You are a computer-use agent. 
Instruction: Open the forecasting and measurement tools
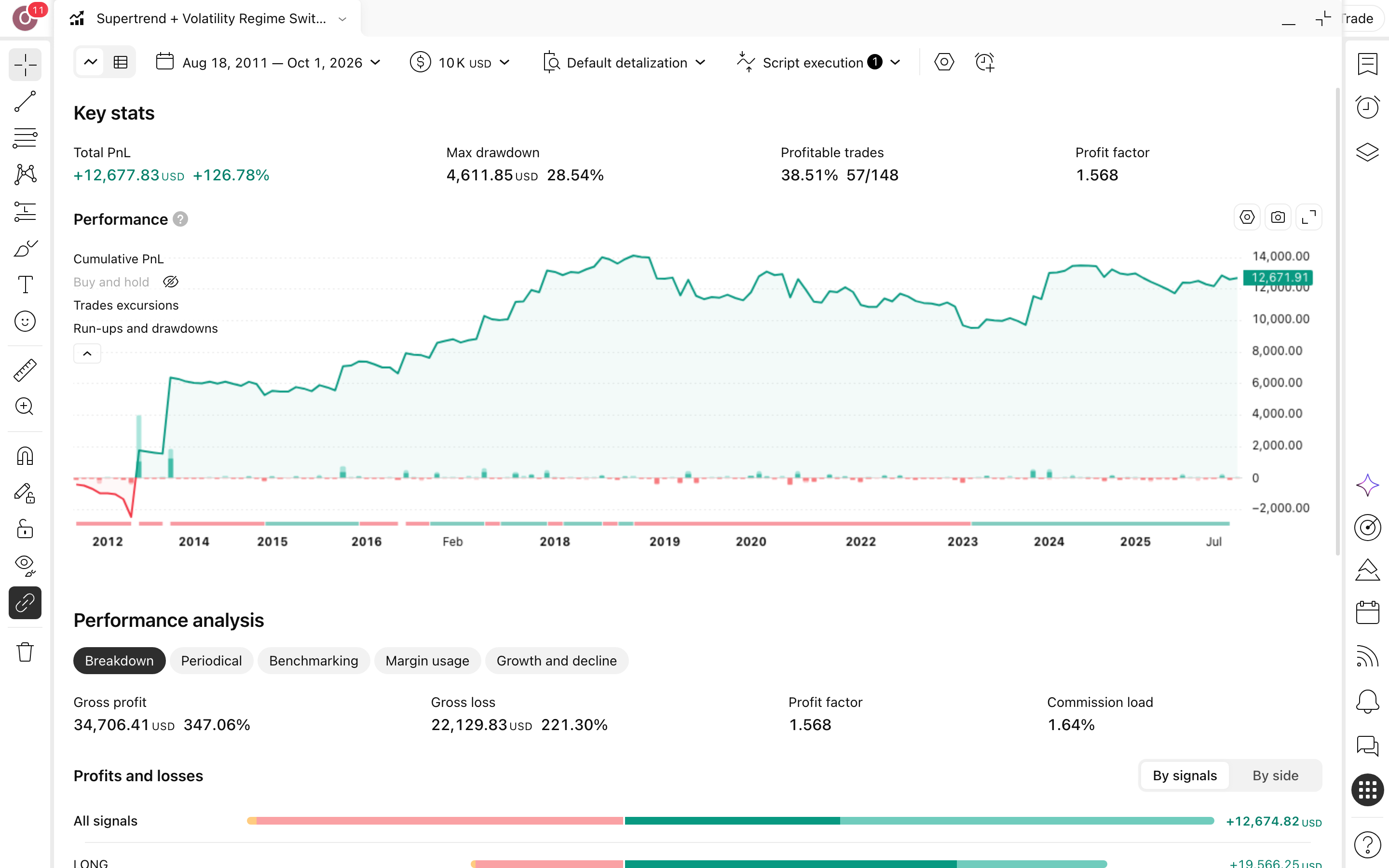(25, 211)
